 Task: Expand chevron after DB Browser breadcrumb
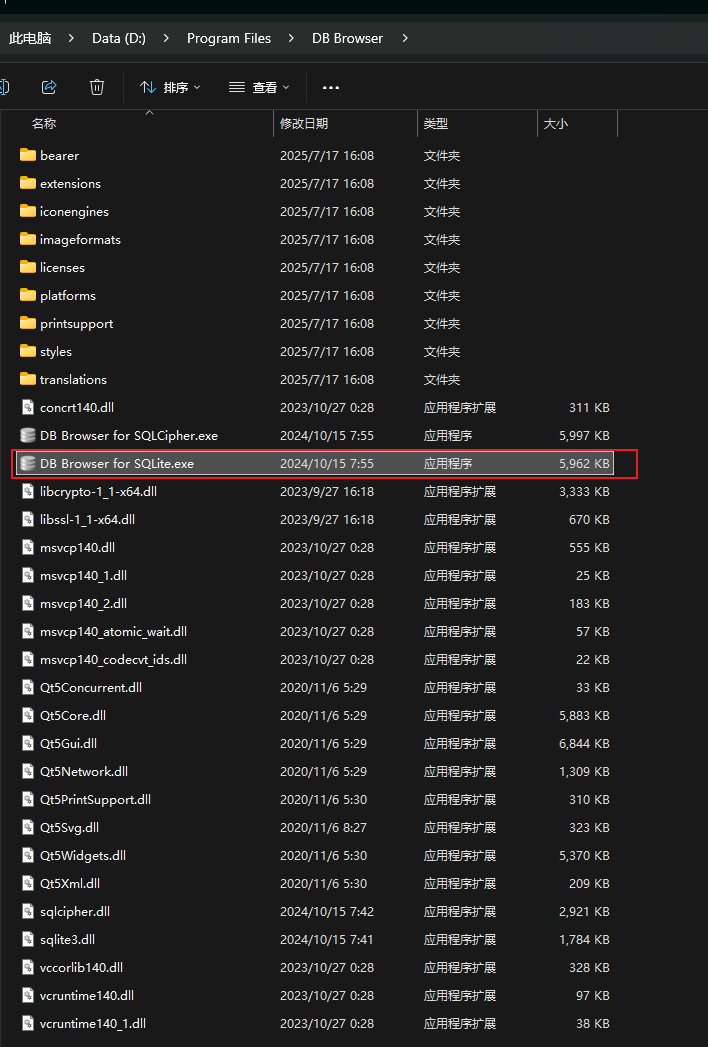[x=405, y=38]
